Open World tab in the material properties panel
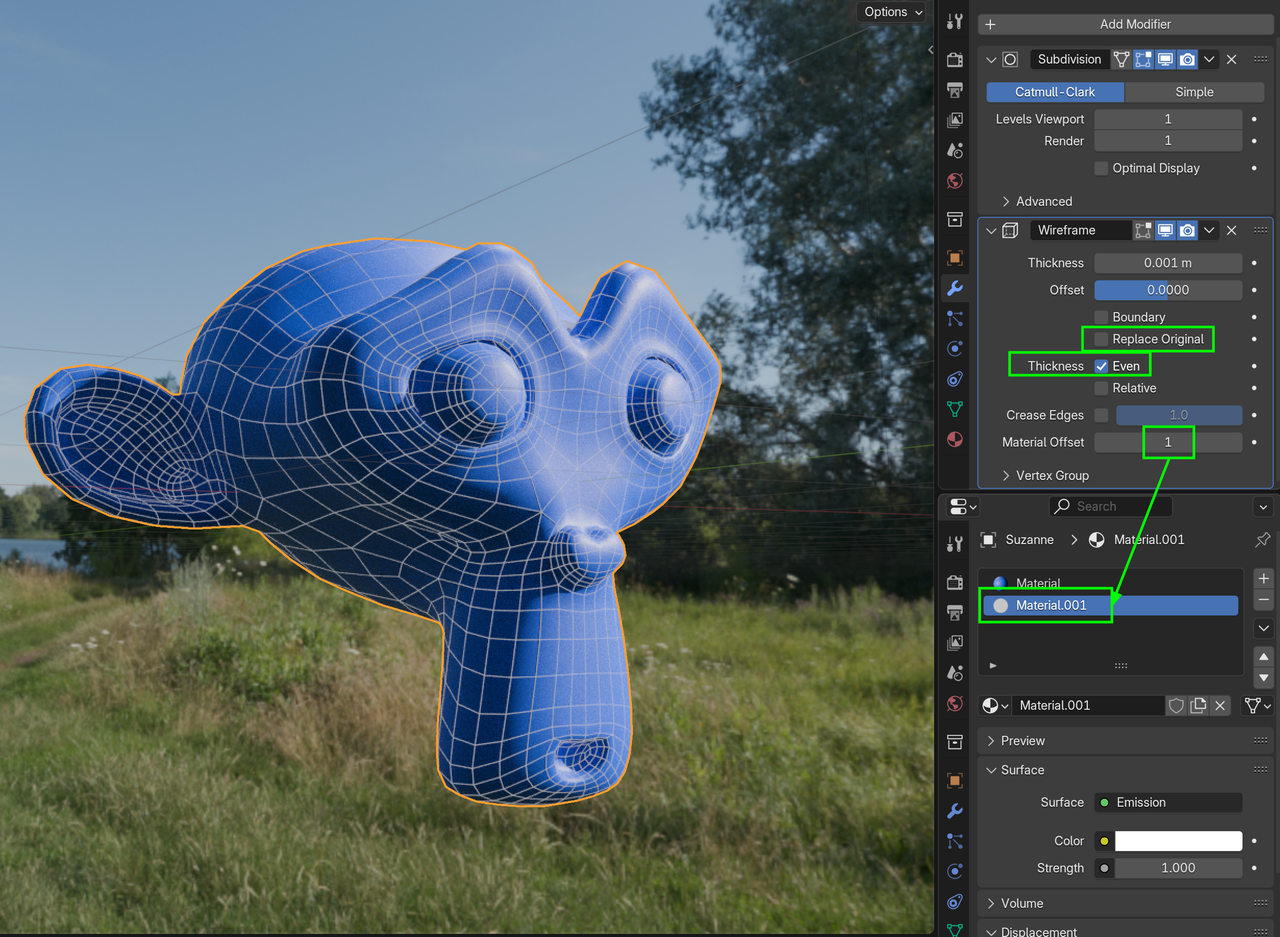1280x937 pixels. coord(955,703)
